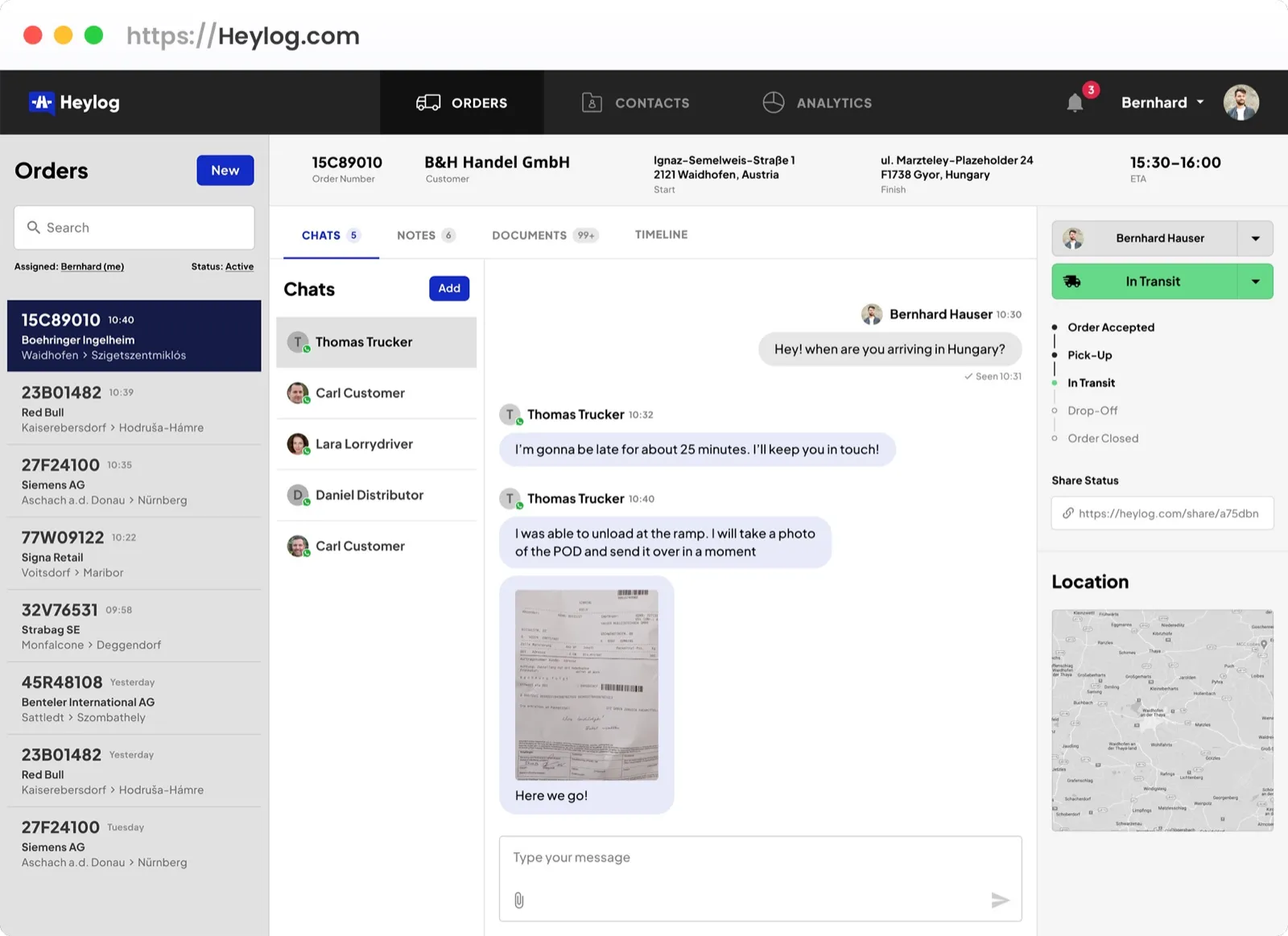Open the POD photo thumbnail
The image size is (1288, 936).
(x=587, y=685)
